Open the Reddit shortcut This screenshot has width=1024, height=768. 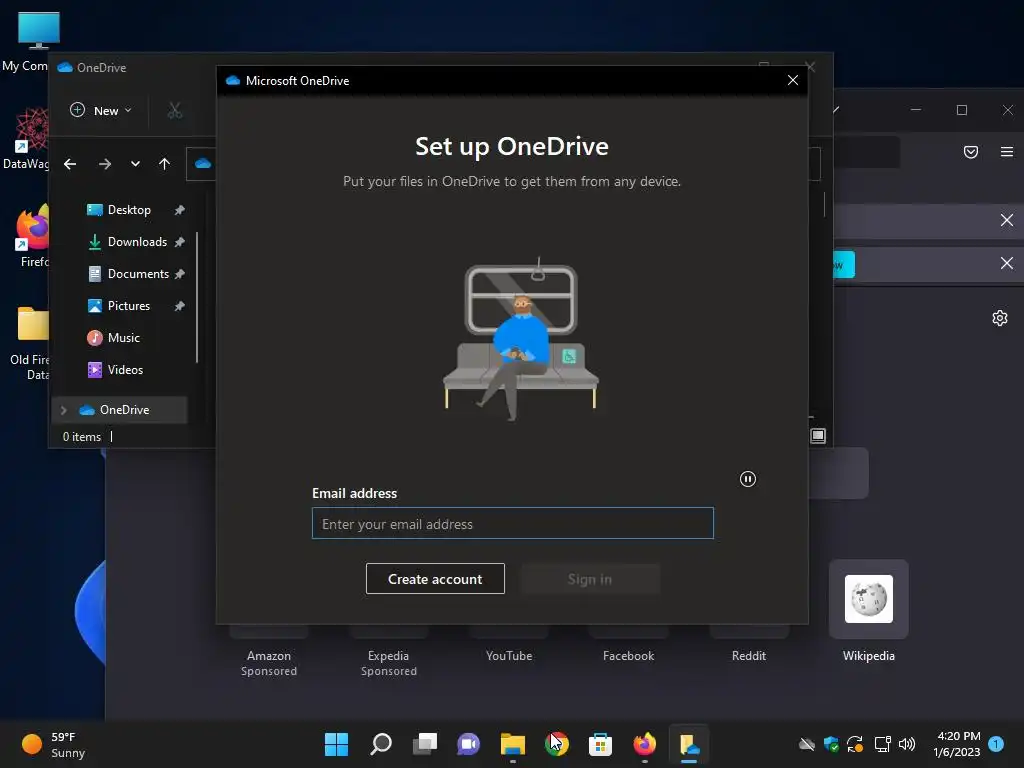point(748,656)
